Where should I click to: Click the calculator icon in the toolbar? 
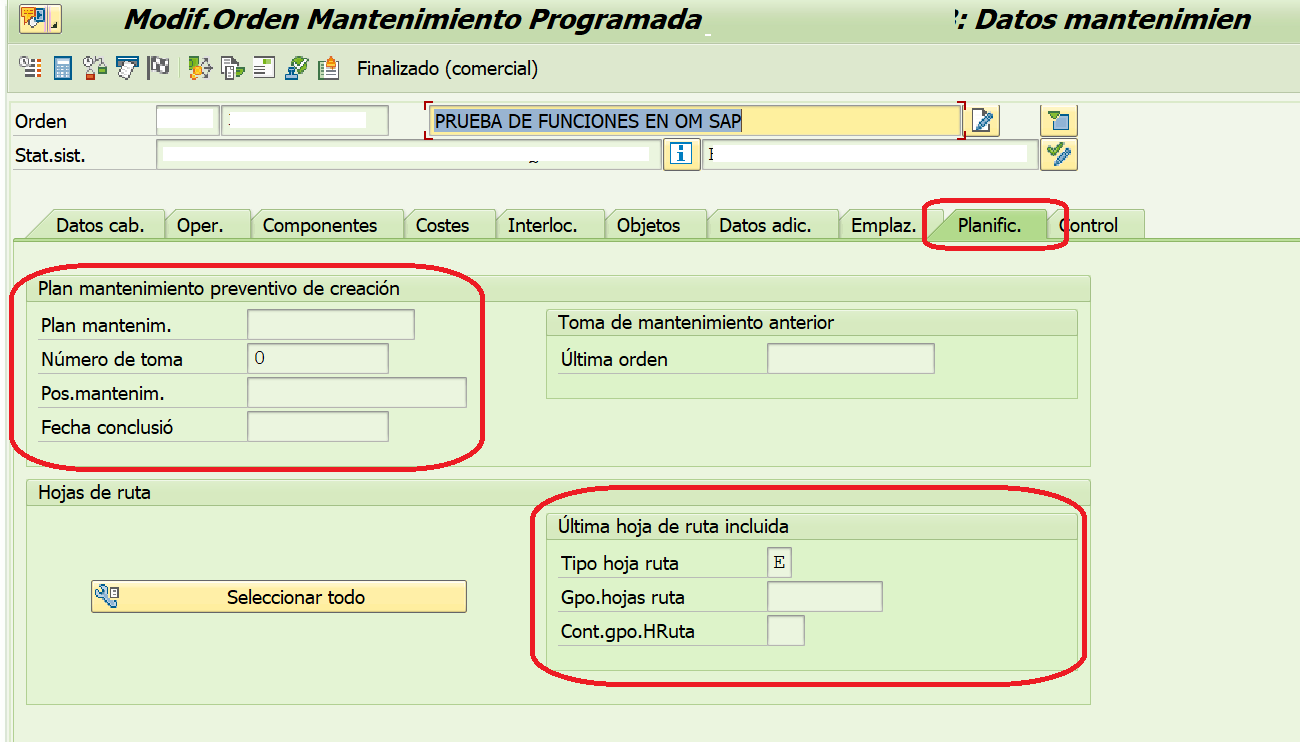point(63,68)
